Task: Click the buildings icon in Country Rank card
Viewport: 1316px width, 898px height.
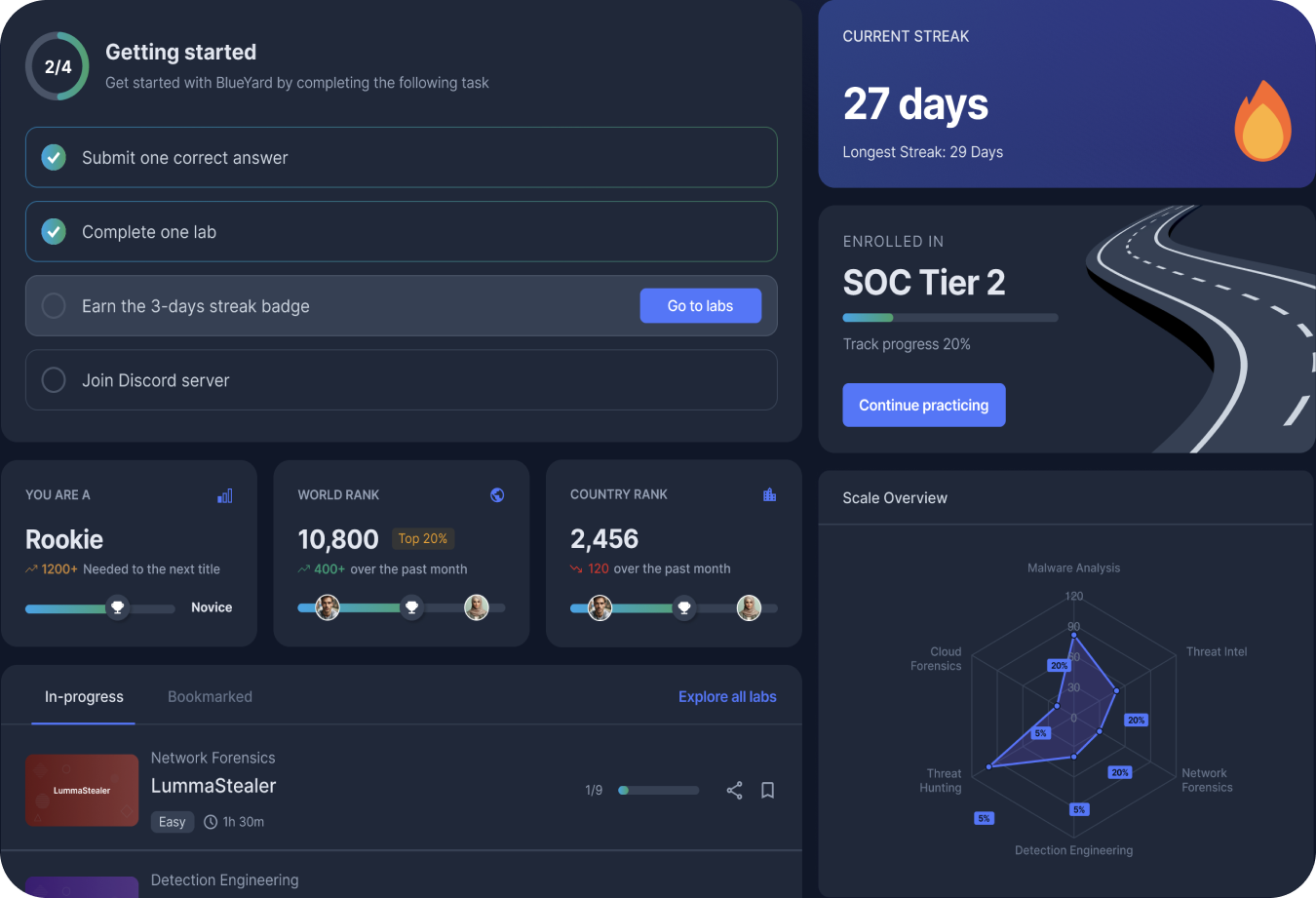Action: pos(769,495)
